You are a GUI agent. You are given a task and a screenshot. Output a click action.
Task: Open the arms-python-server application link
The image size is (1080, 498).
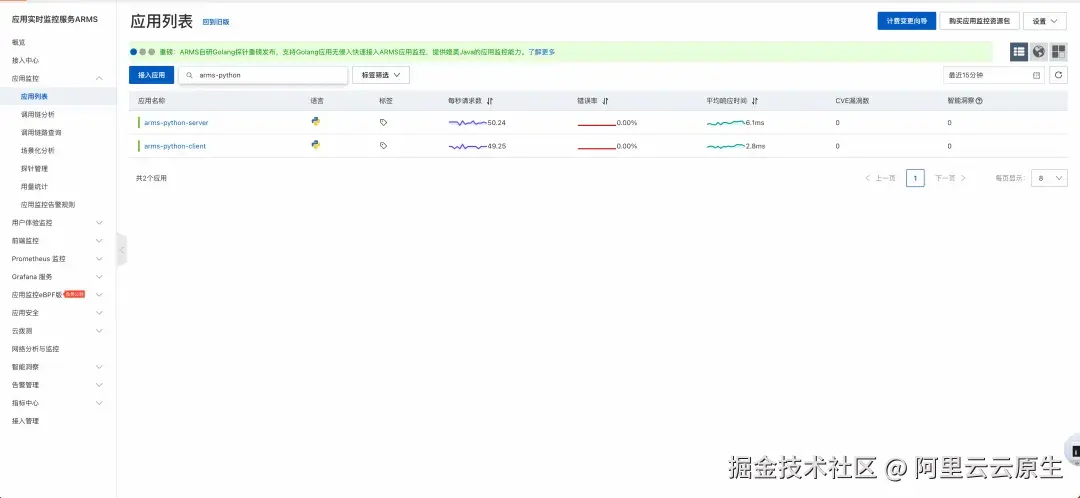pos(176,123)
